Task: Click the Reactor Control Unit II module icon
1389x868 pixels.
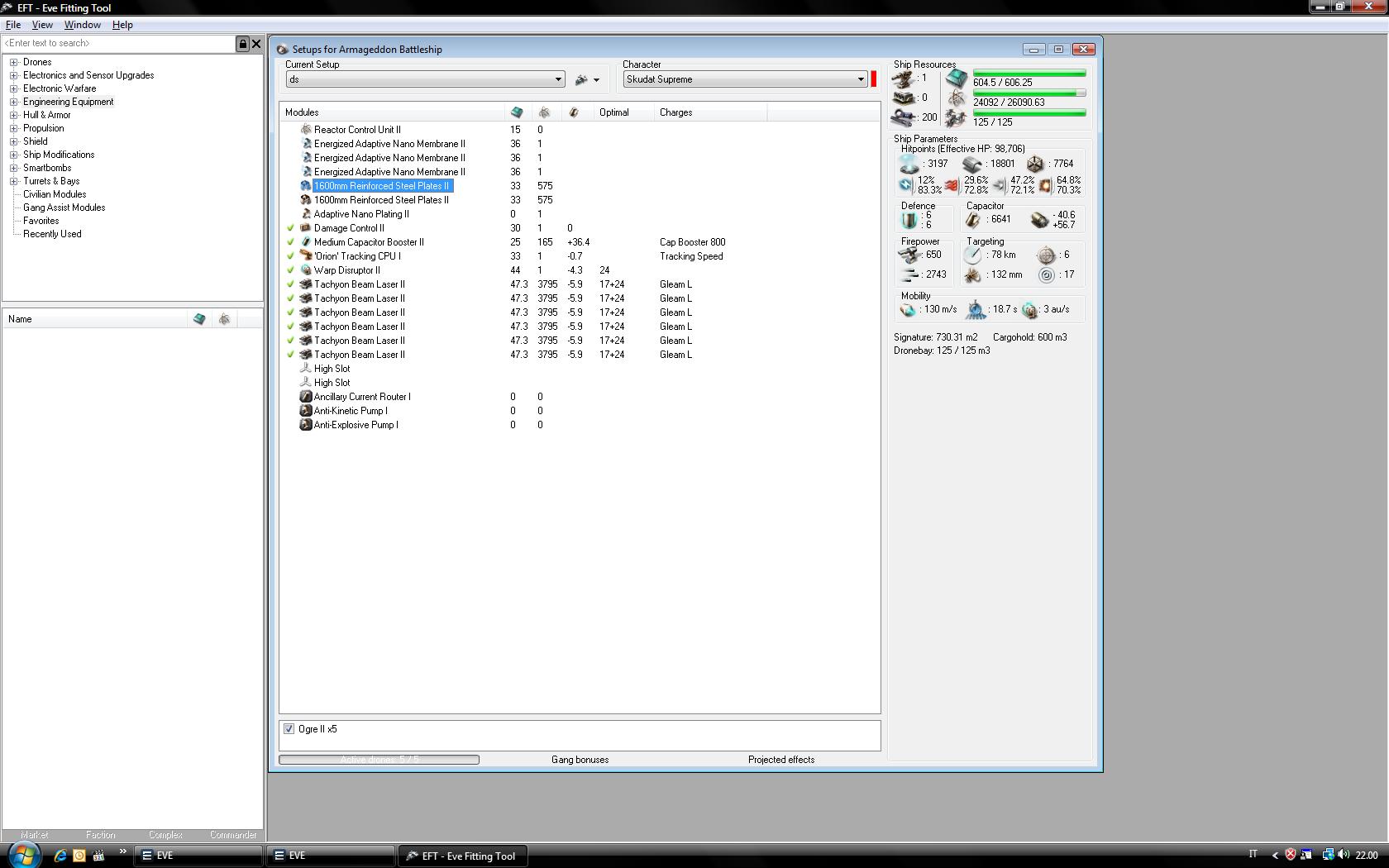Action: [x=306, y=130]
